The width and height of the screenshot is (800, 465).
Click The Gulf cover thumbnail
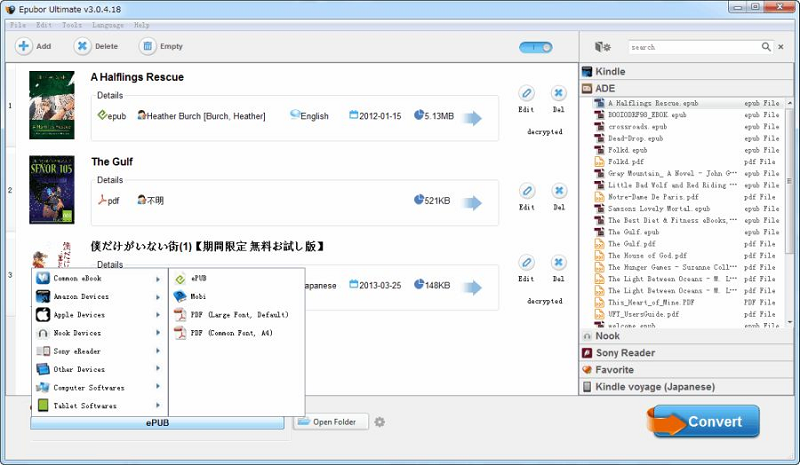(x=52, y=190)
